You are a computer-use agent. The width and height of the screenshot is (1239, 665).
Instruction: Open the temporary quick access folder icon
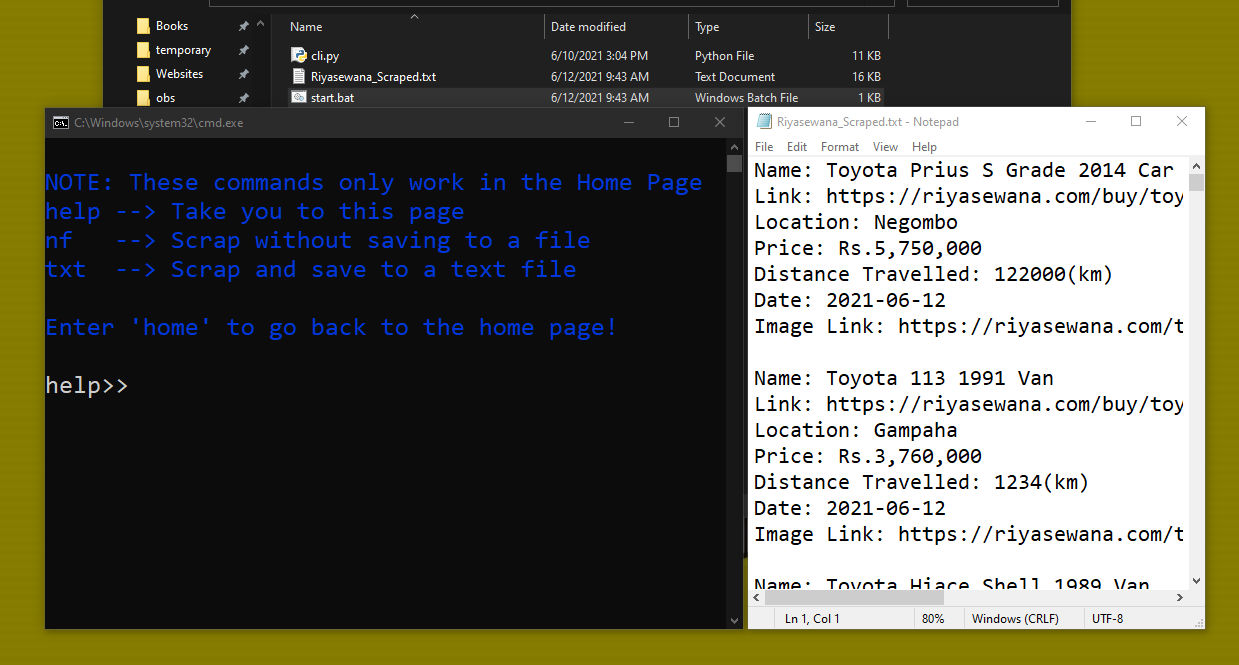tap(143, 50)
